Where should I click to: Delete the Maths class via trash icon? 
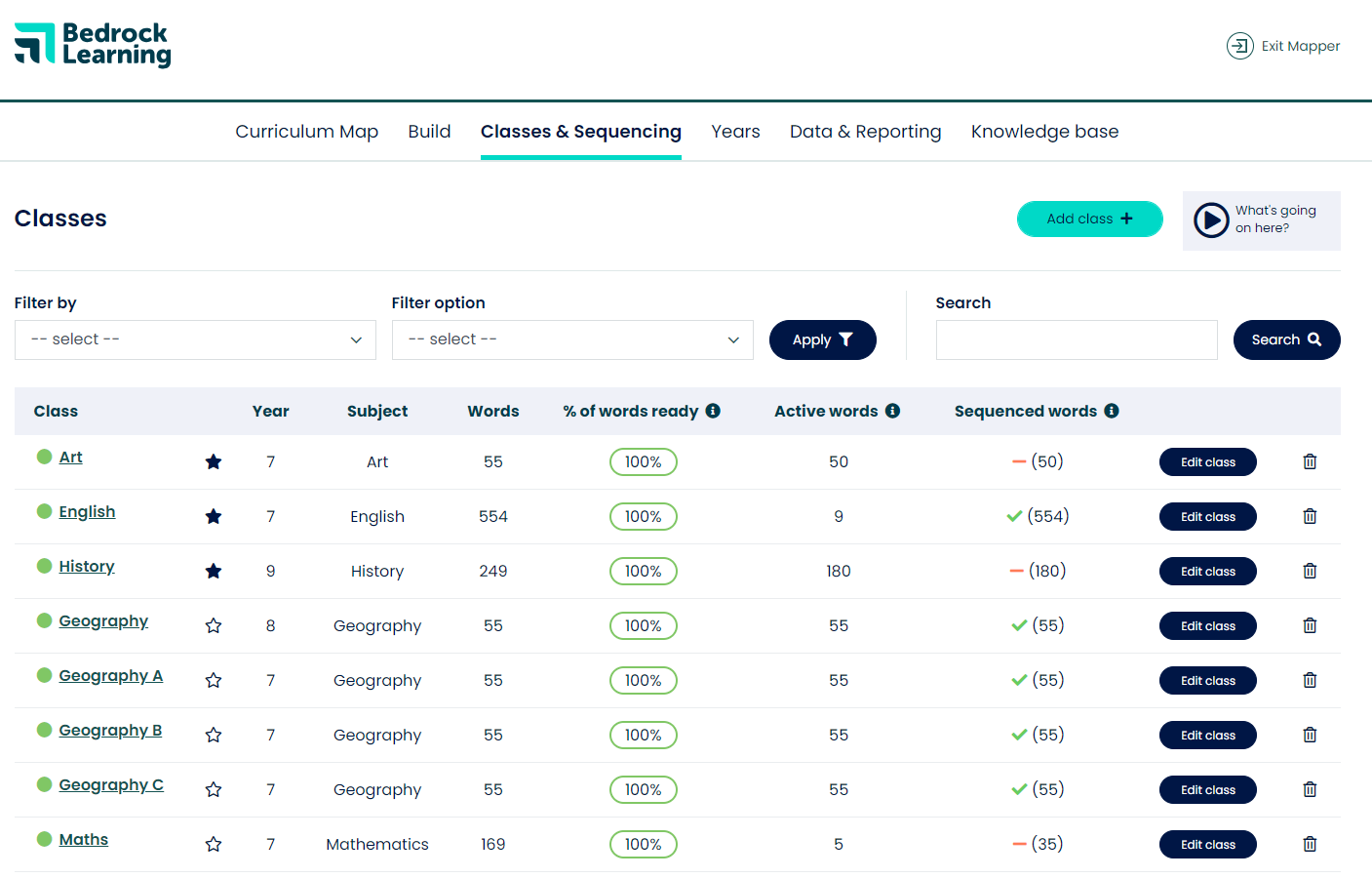[1310, 844]
